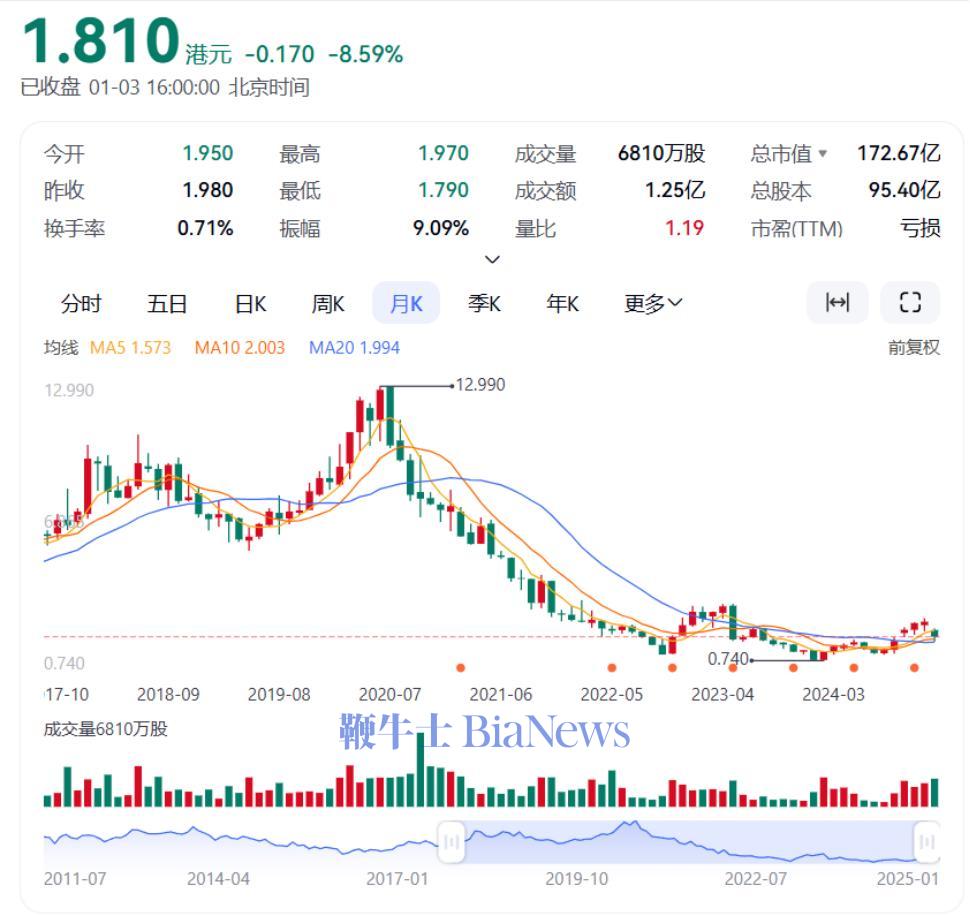
Task: Expand more stock details chevron
Action: [x=491, y=260]
